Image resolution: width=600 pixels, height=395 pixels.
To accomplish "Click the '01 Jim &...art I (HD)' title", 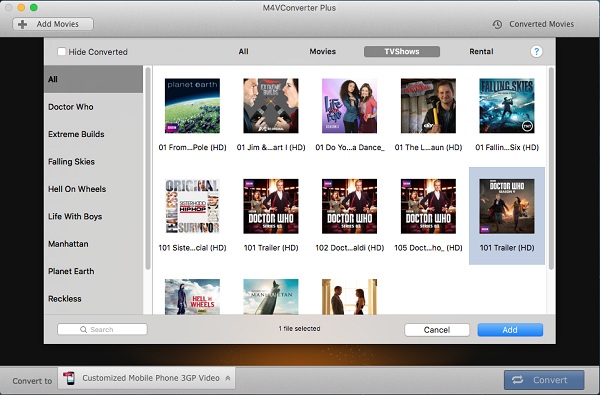I will [x=271, y=147].
